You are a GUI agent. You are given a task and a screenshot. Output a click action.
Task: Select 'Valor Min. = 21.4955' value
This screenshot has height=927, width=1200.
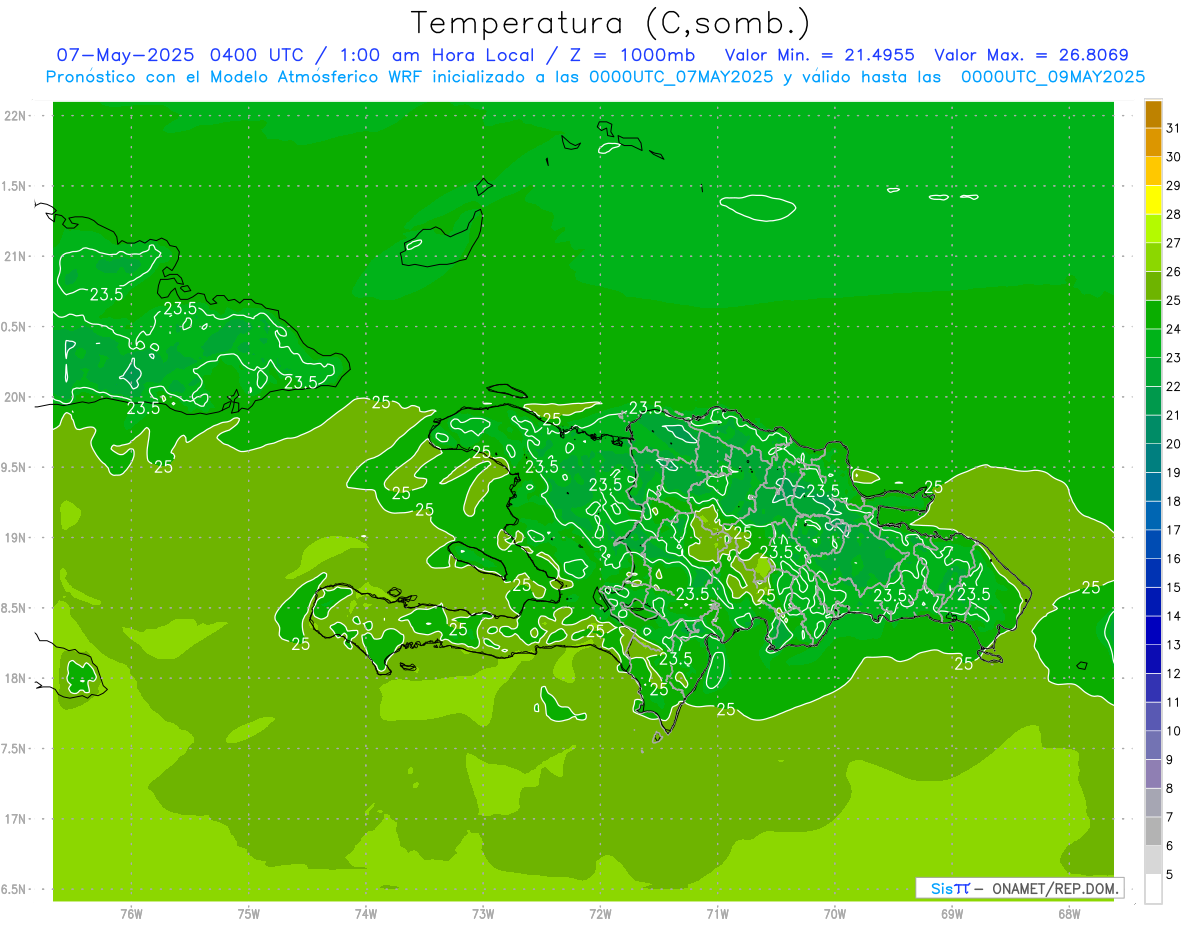pos(819,55)
